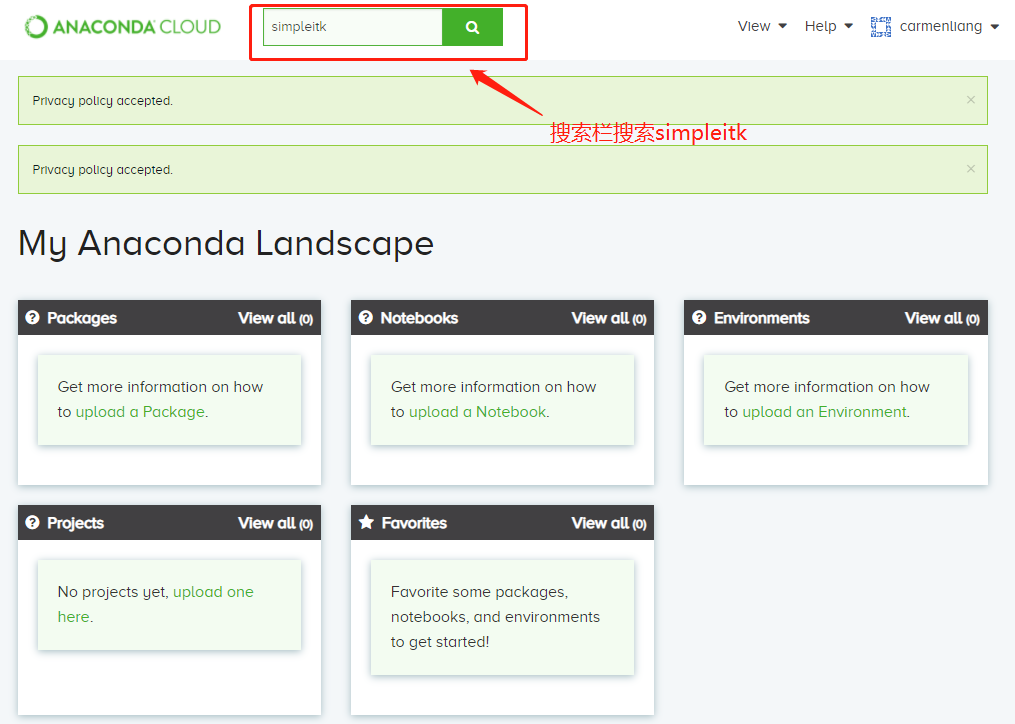Dismiss the first privacy policy notice
The width and height of the screenshot is (1015, 724).
970,99
